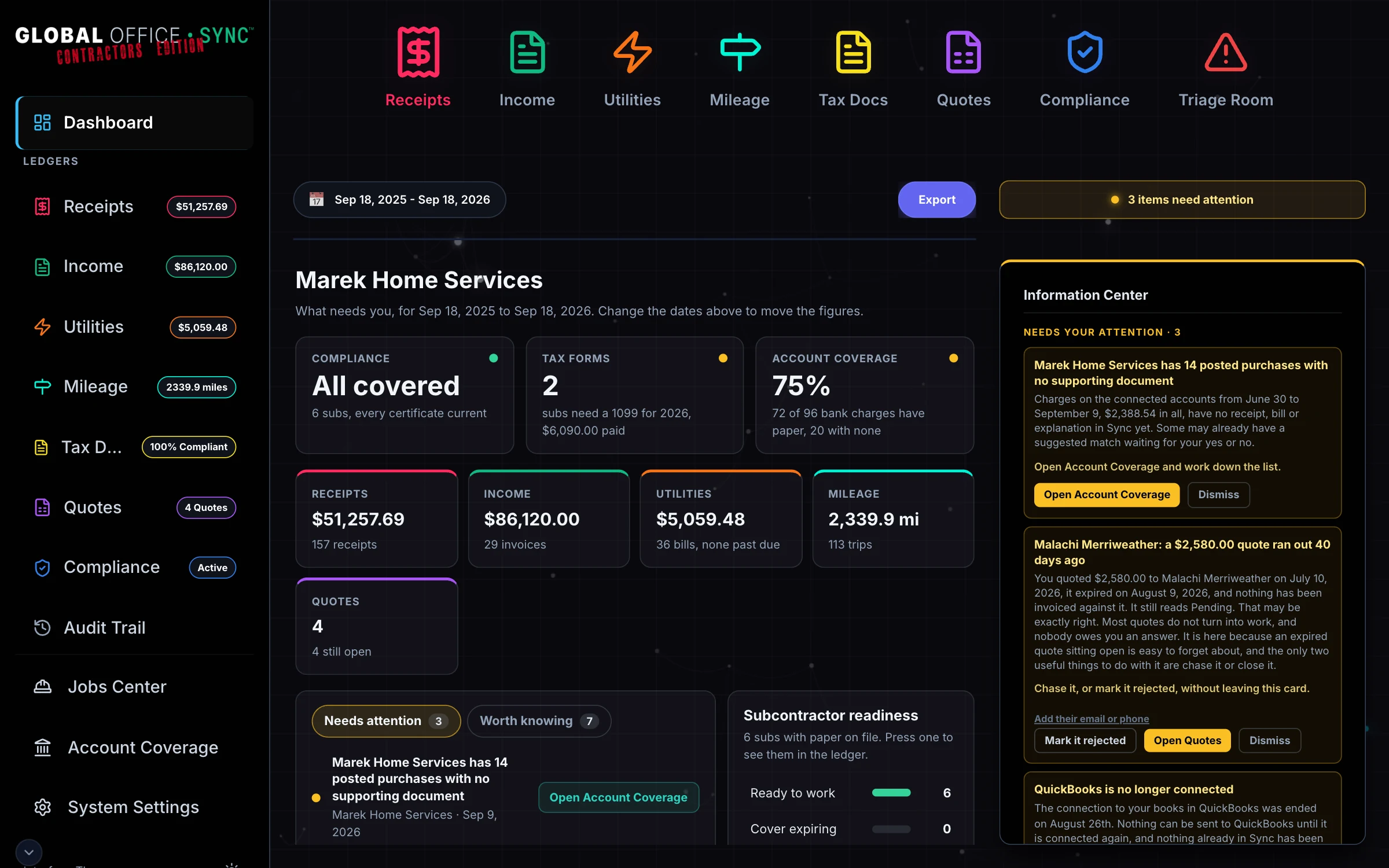Click Mark it rejected for Malachi quote
The image size is (1389, 868).
coord(1085,741)
